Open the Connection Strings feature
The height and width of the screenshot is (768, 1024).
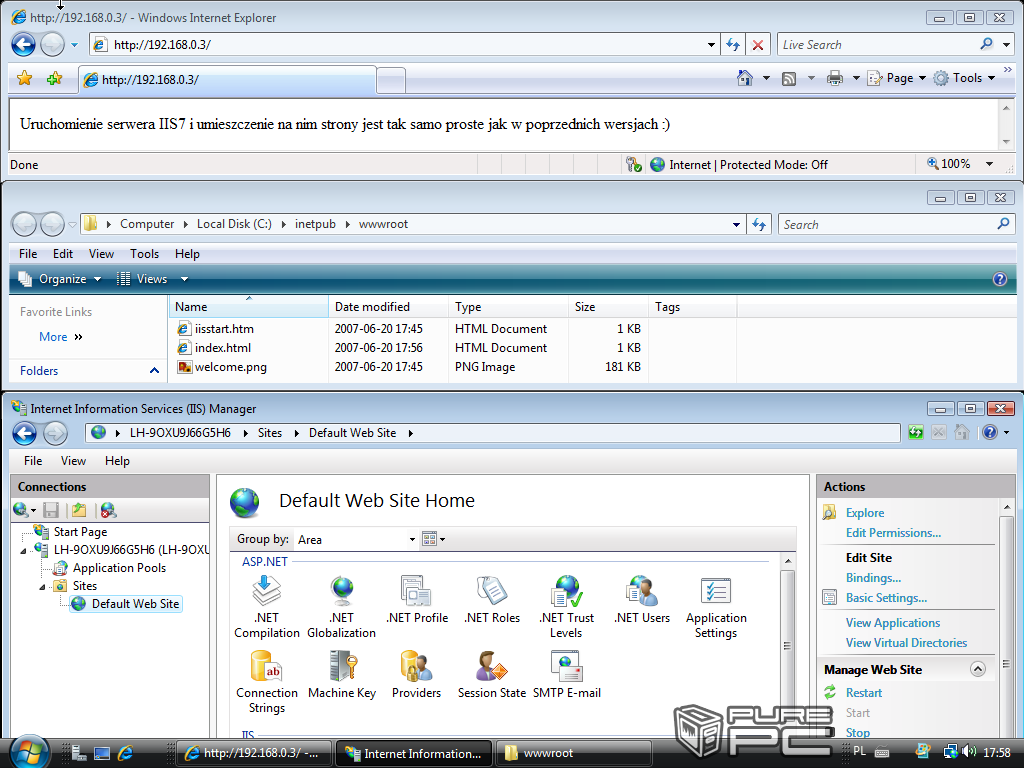tap(266, 681)
